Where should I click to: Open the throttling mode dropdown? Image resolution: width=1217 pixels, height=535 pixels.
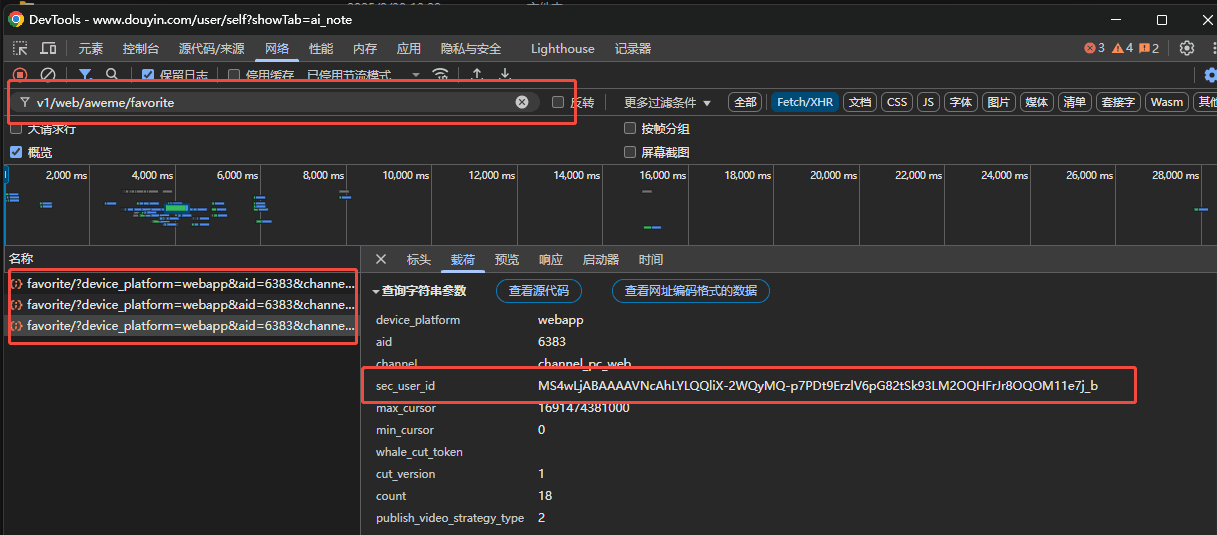point(415,75)
